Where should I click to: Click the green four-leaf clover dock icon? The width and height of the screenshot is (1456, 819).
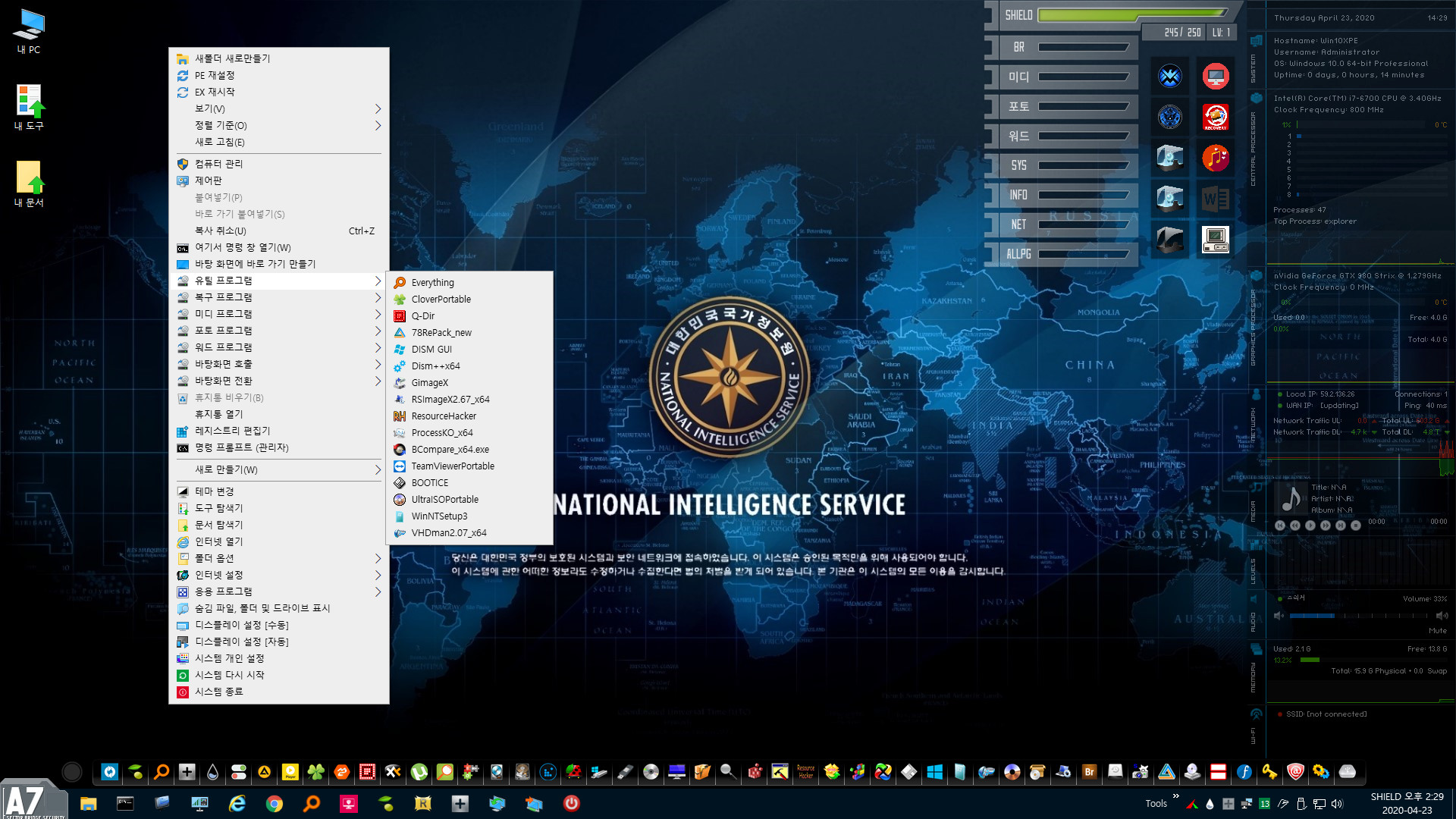coord(316,772)
